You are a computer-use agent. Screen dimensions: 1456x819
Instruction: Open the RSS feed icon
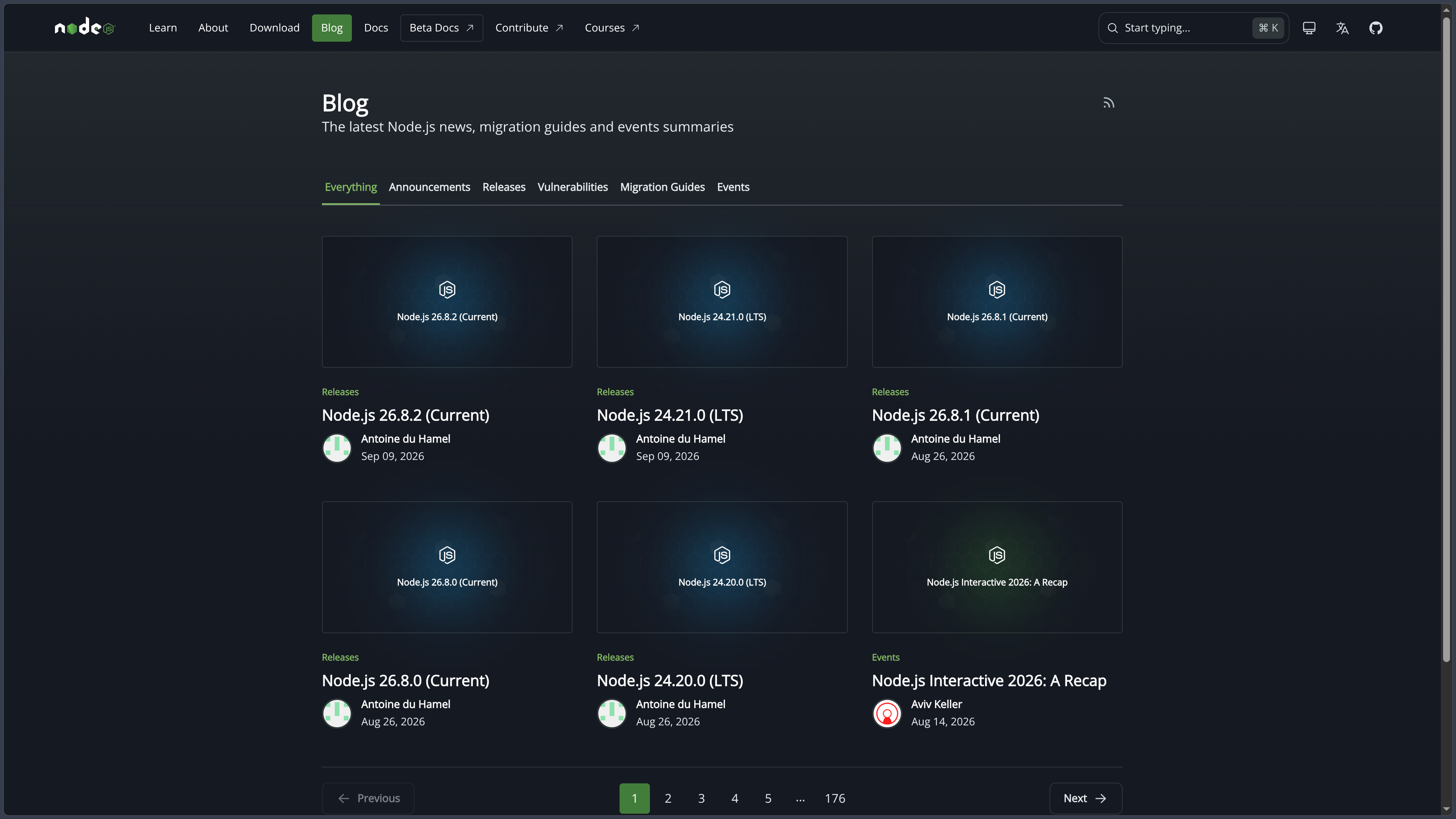tap(1108, 103)
